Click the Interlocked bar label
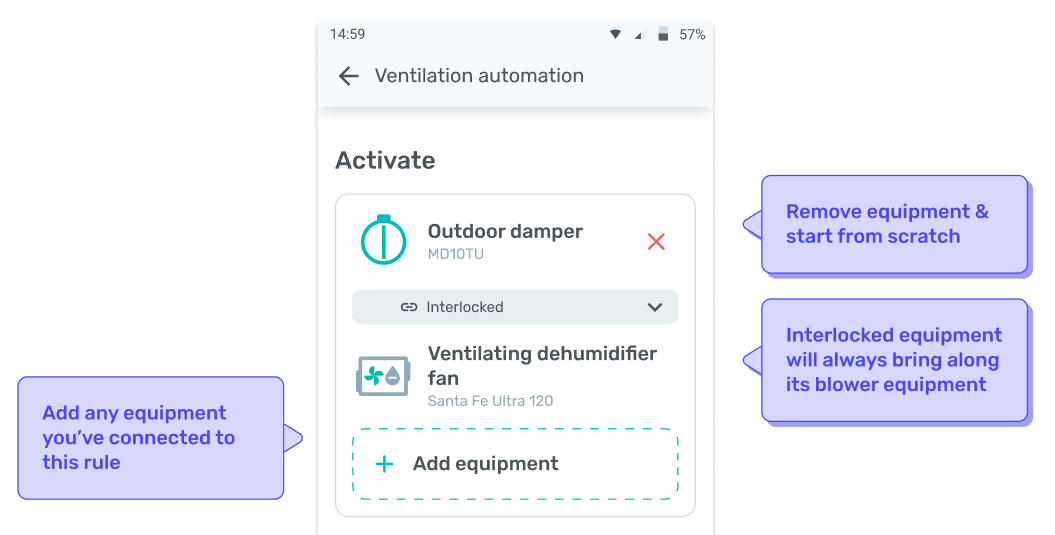The width and height of the screenshot is (1055, 535). (x=465, y=308)
